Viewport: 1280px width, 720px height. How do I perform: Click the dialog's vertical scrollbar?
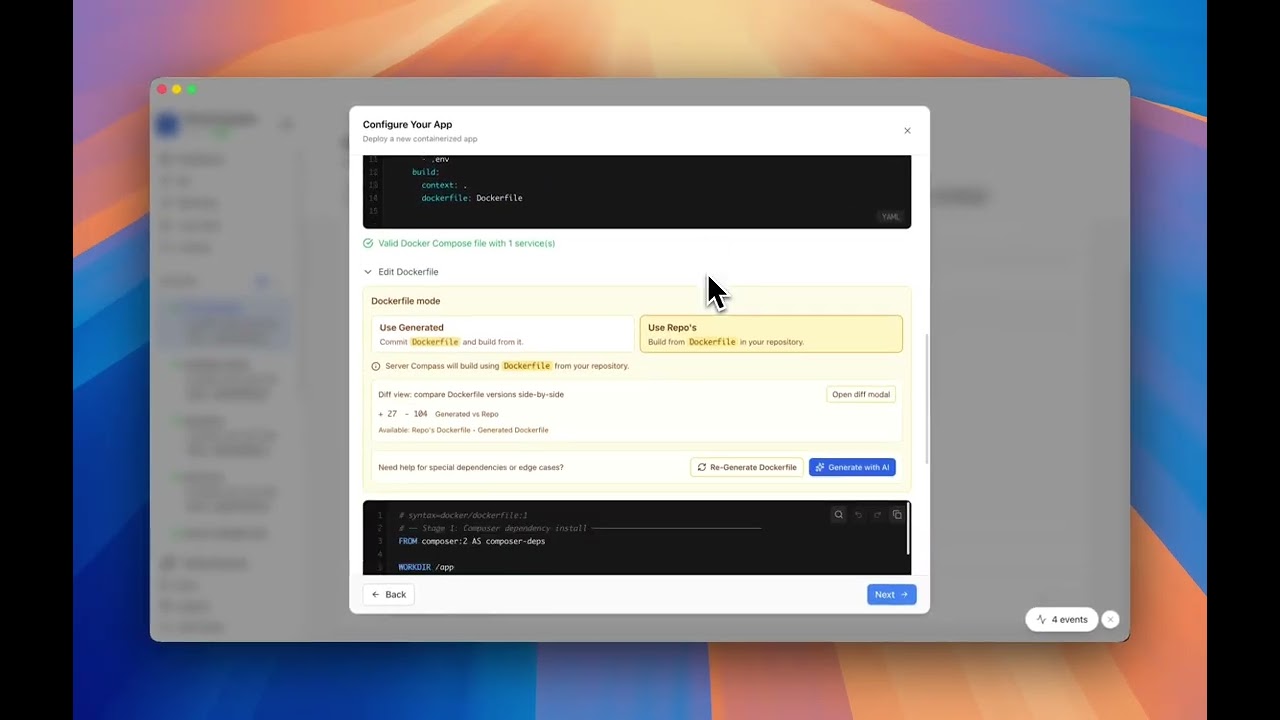pyautogui.click(x=927, y=398)
